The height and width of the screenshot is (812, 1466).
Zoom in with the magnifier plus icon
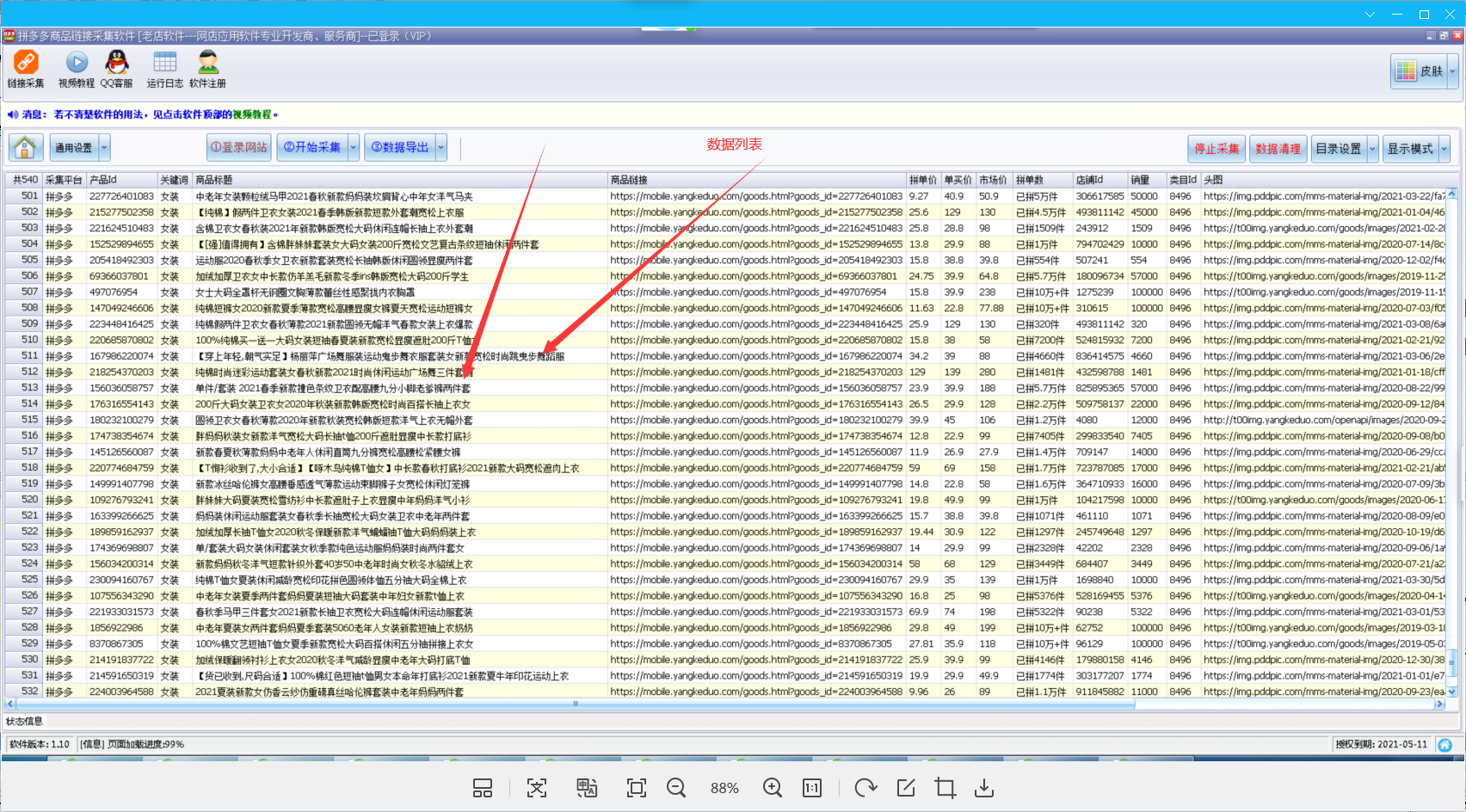(x=773, y=788)
